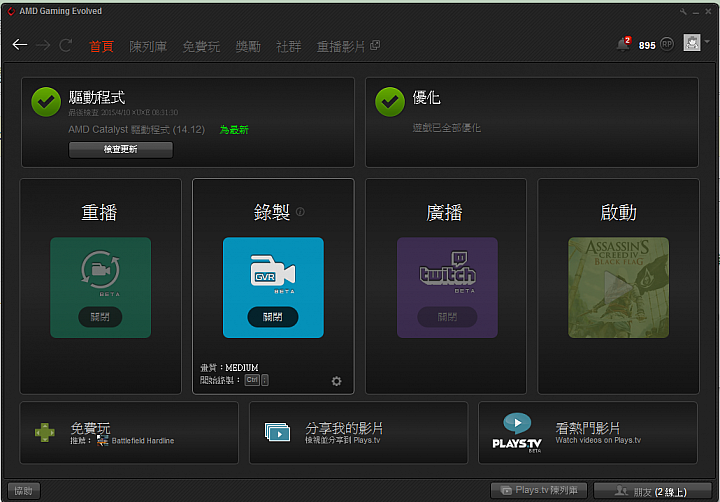Click the 協助 help button
Screen dimensions: 720x502
coord(24,491)
